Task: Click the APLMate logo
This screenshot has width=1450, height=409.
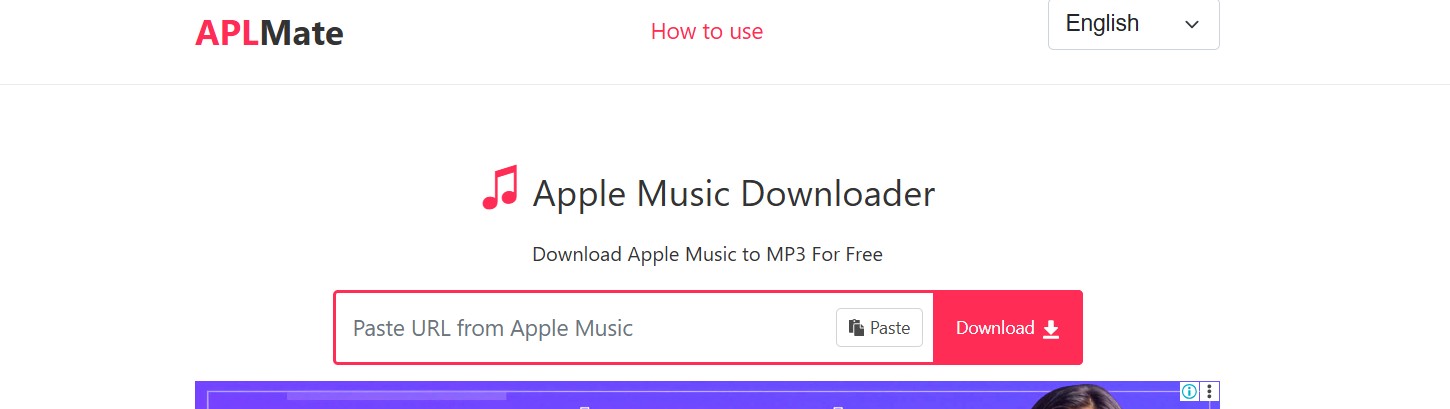Action: click(269, 33)
